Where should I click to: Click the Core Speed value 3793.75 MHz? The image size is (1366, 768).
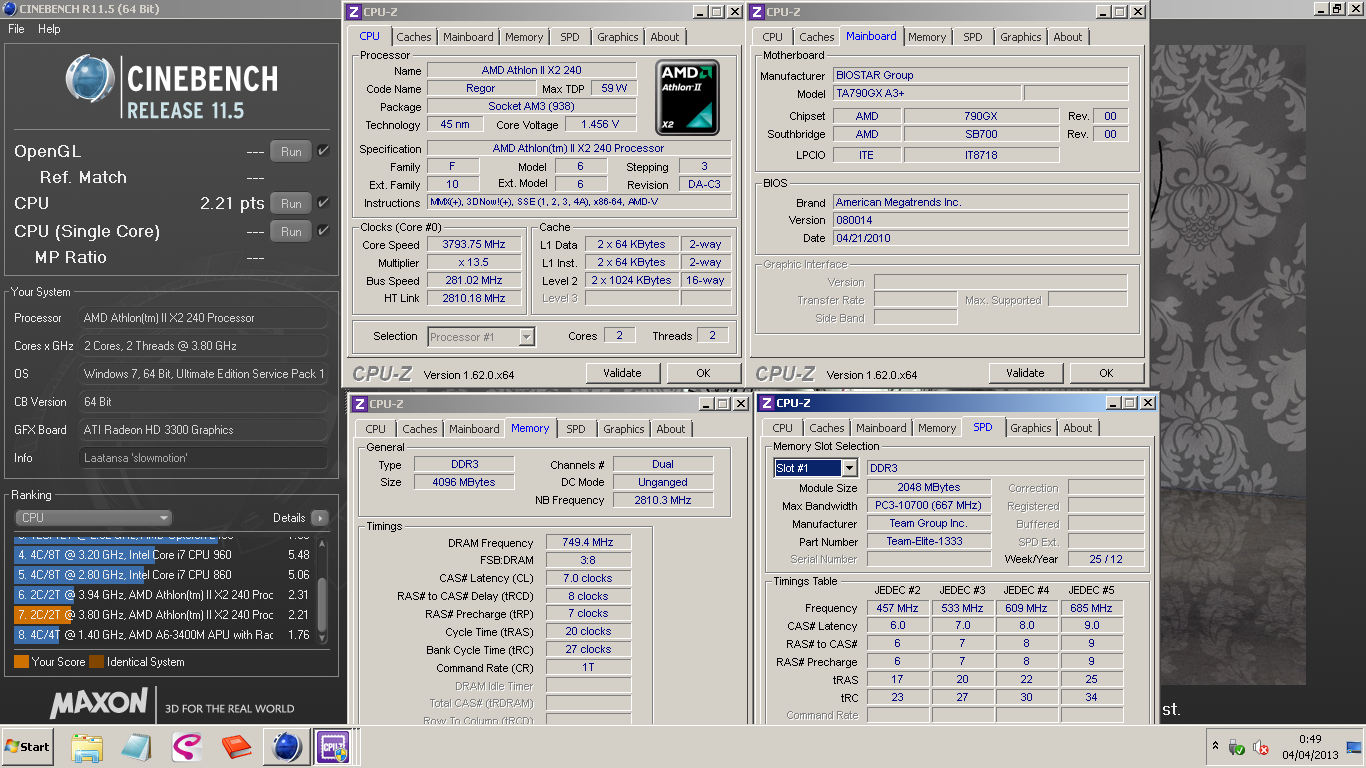coord(474,245)
